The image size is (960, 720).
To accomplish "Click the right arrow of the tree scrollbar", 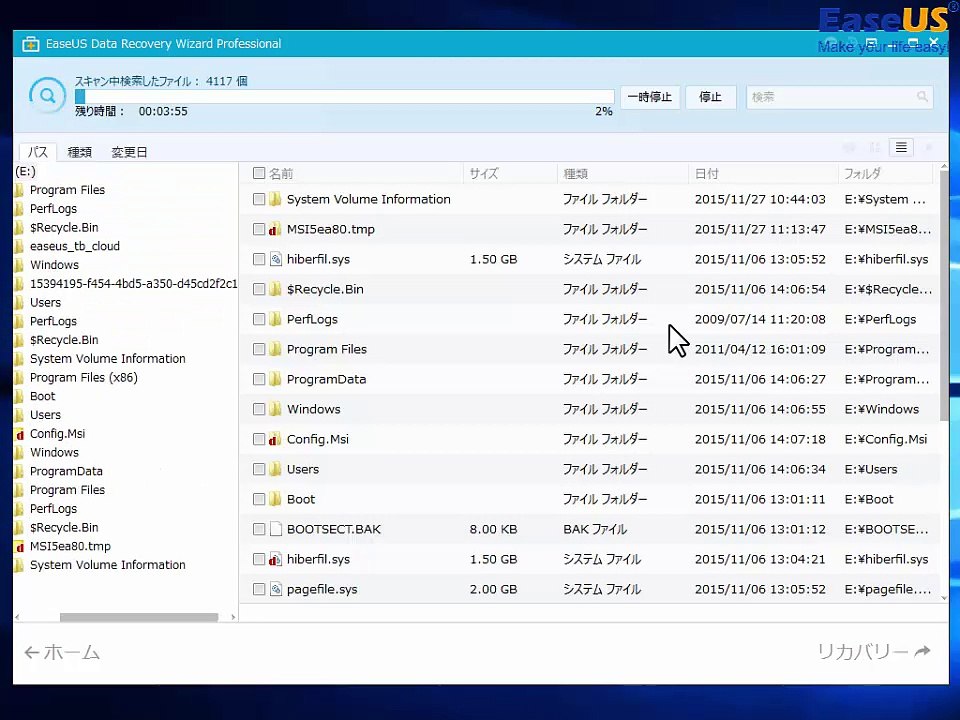I will point(233,617).
